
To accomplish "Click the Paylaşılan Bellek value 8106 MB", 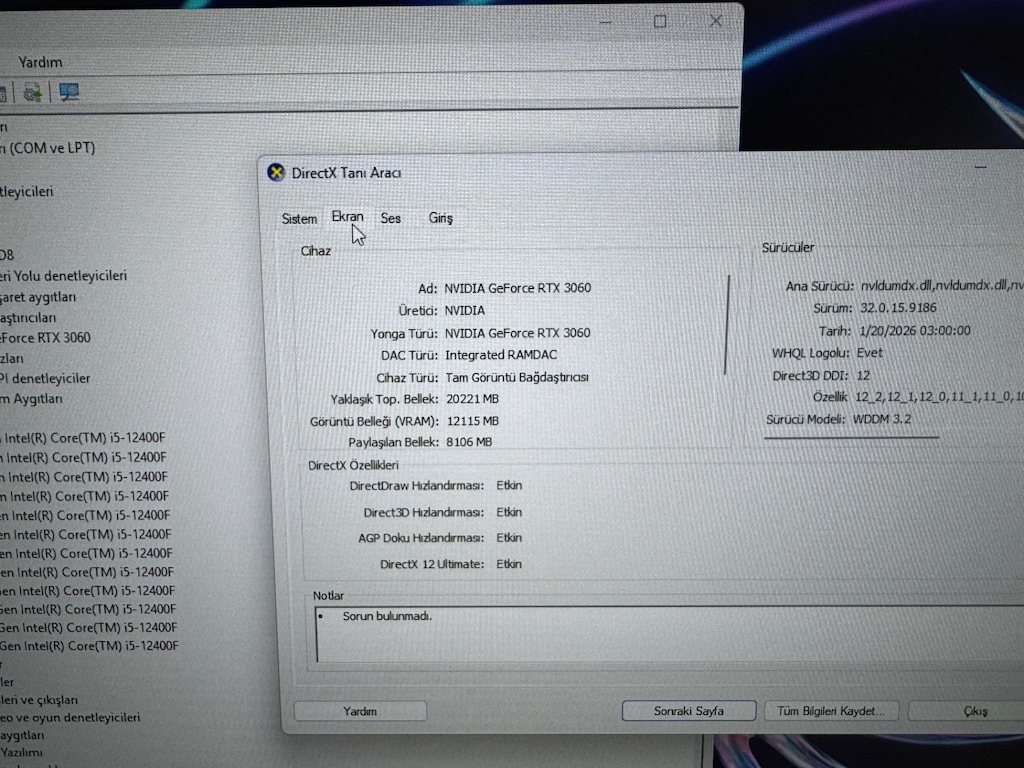I will tap(469, 442).
